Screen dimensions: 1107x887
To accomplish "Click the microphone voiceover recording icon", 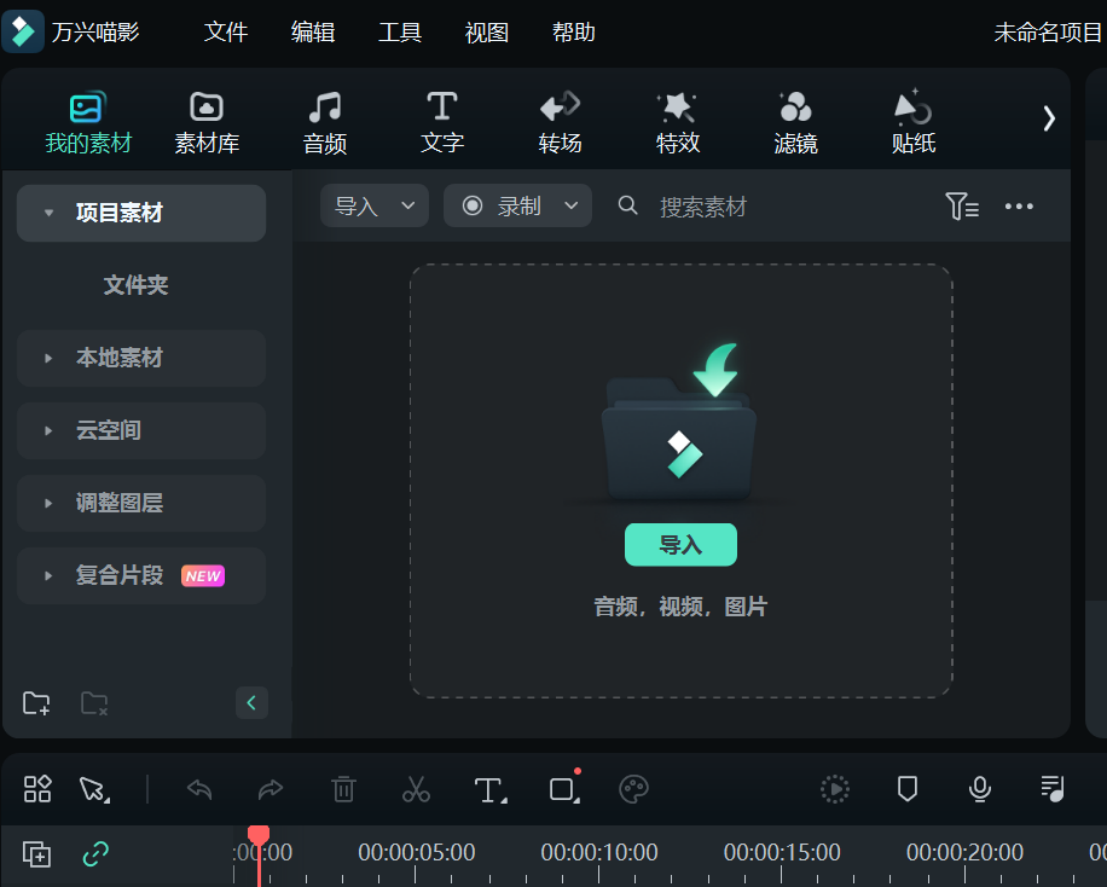I will click(979, 789).
